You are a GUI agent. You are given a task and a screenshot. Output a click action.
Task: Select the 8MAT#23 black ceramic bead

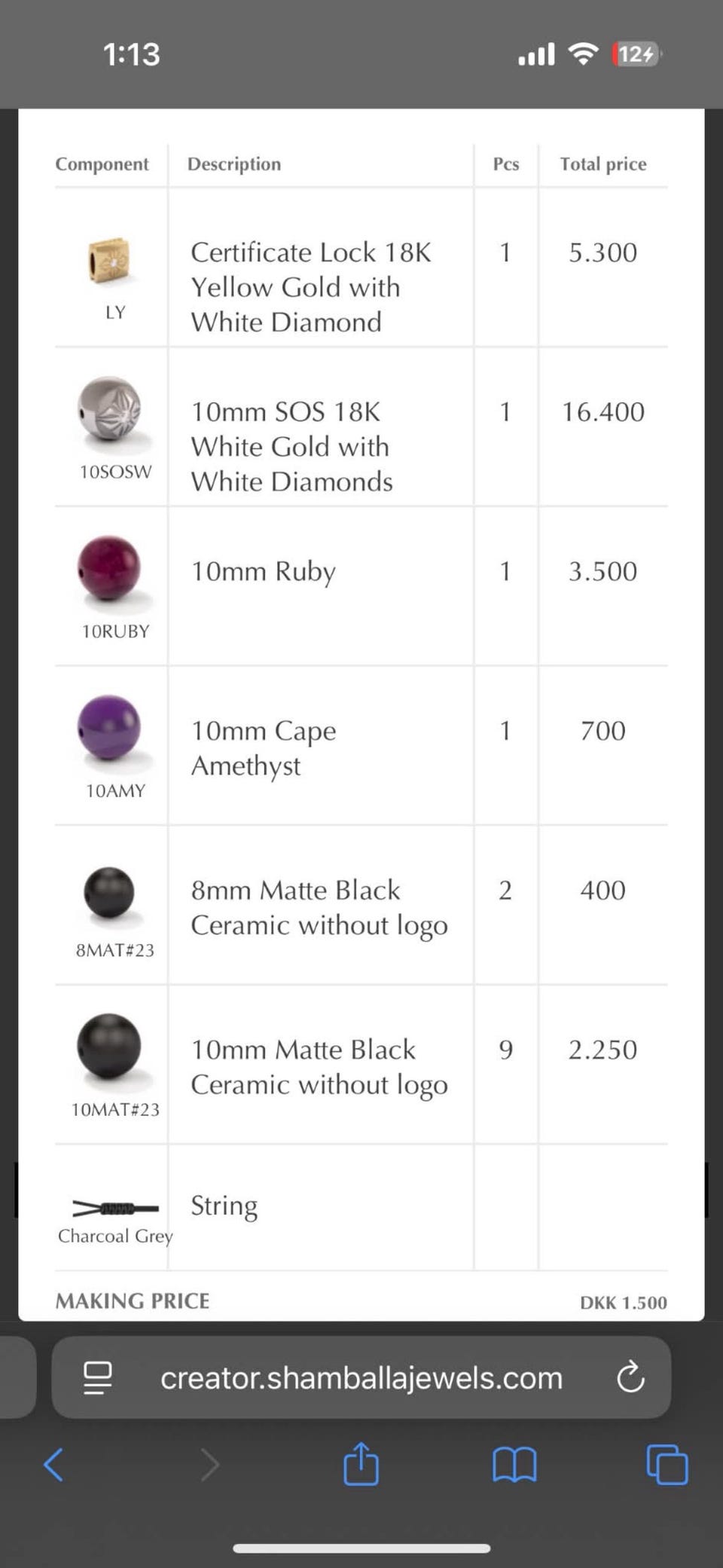(x=110, y=894)
